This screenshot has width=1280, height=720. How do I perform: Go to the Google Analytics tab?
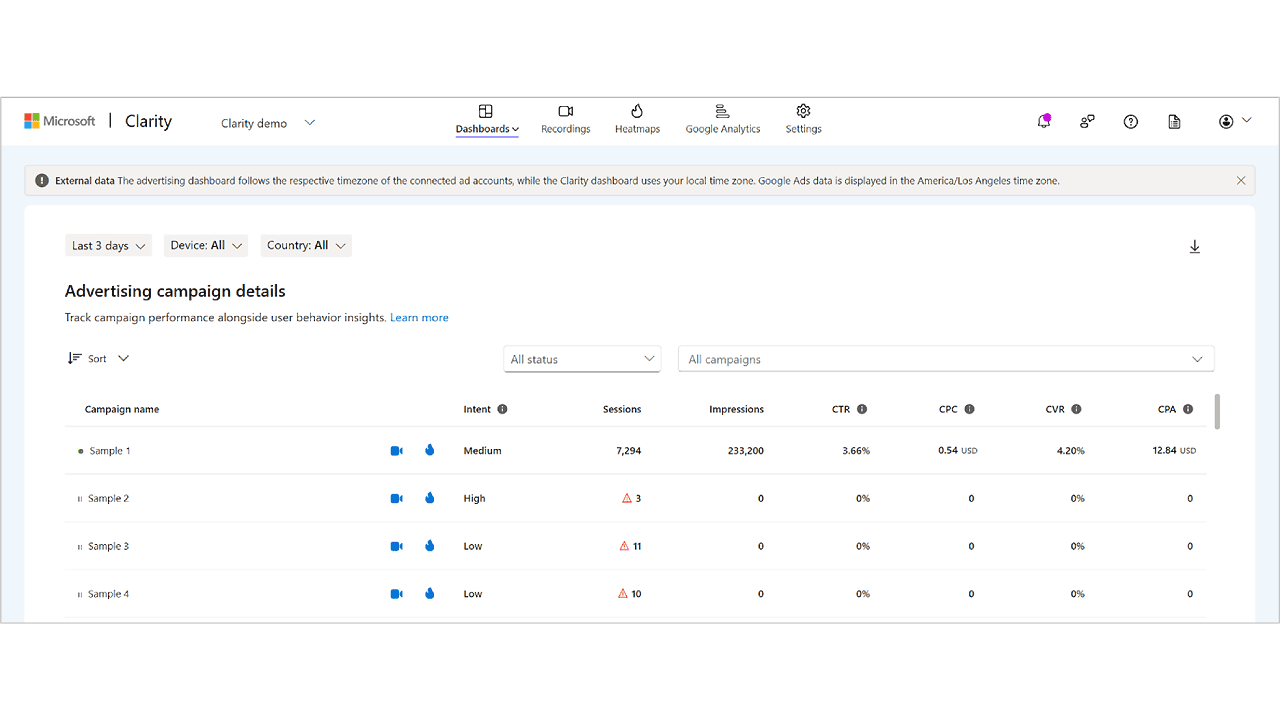click(x=722, y=118)
